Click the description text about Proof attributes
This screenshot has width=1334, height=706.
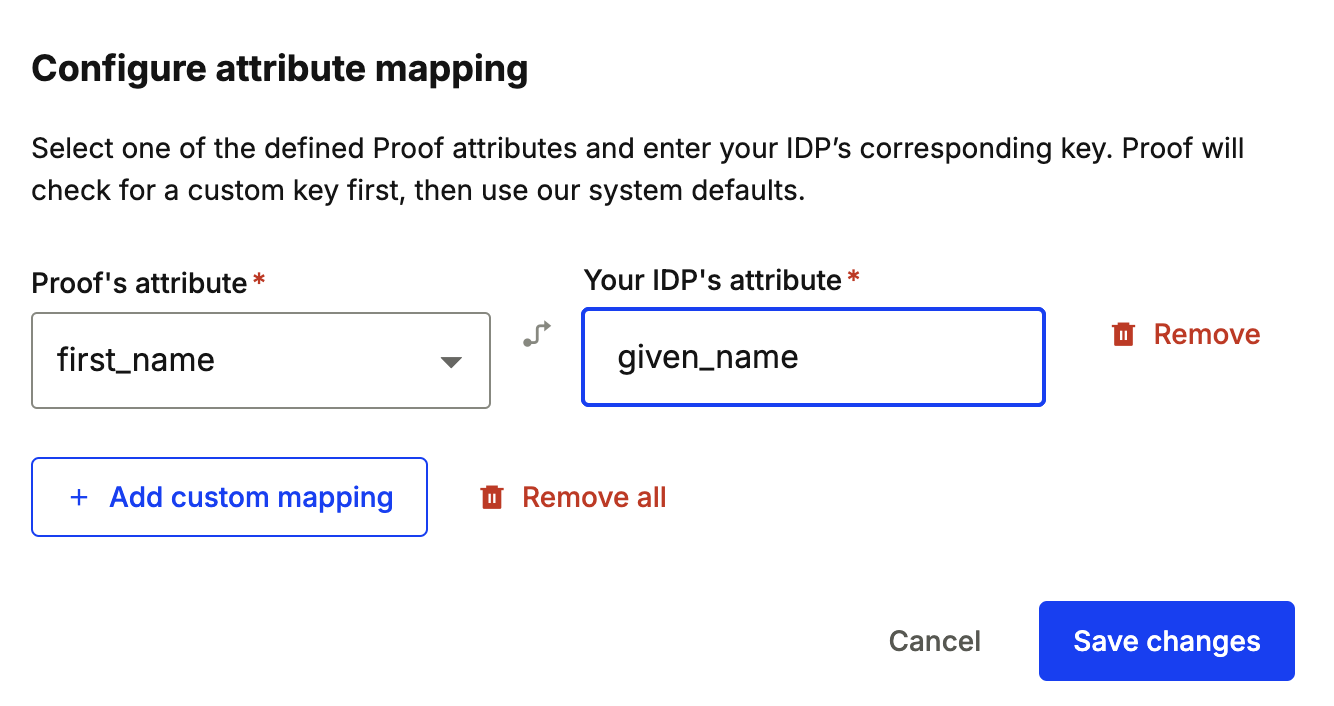[x=638, y=169]
